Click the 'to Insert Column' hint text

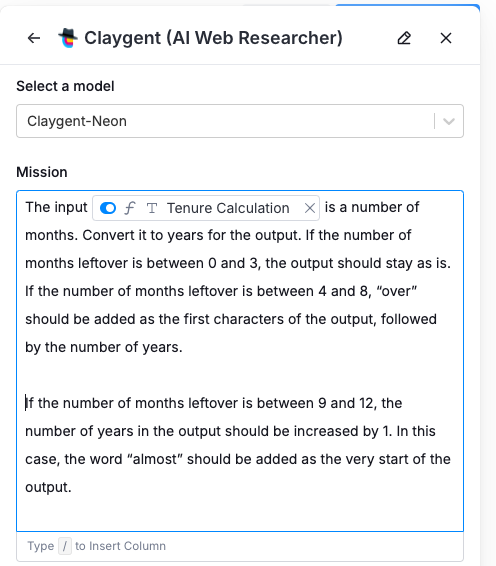click(120, 546)
